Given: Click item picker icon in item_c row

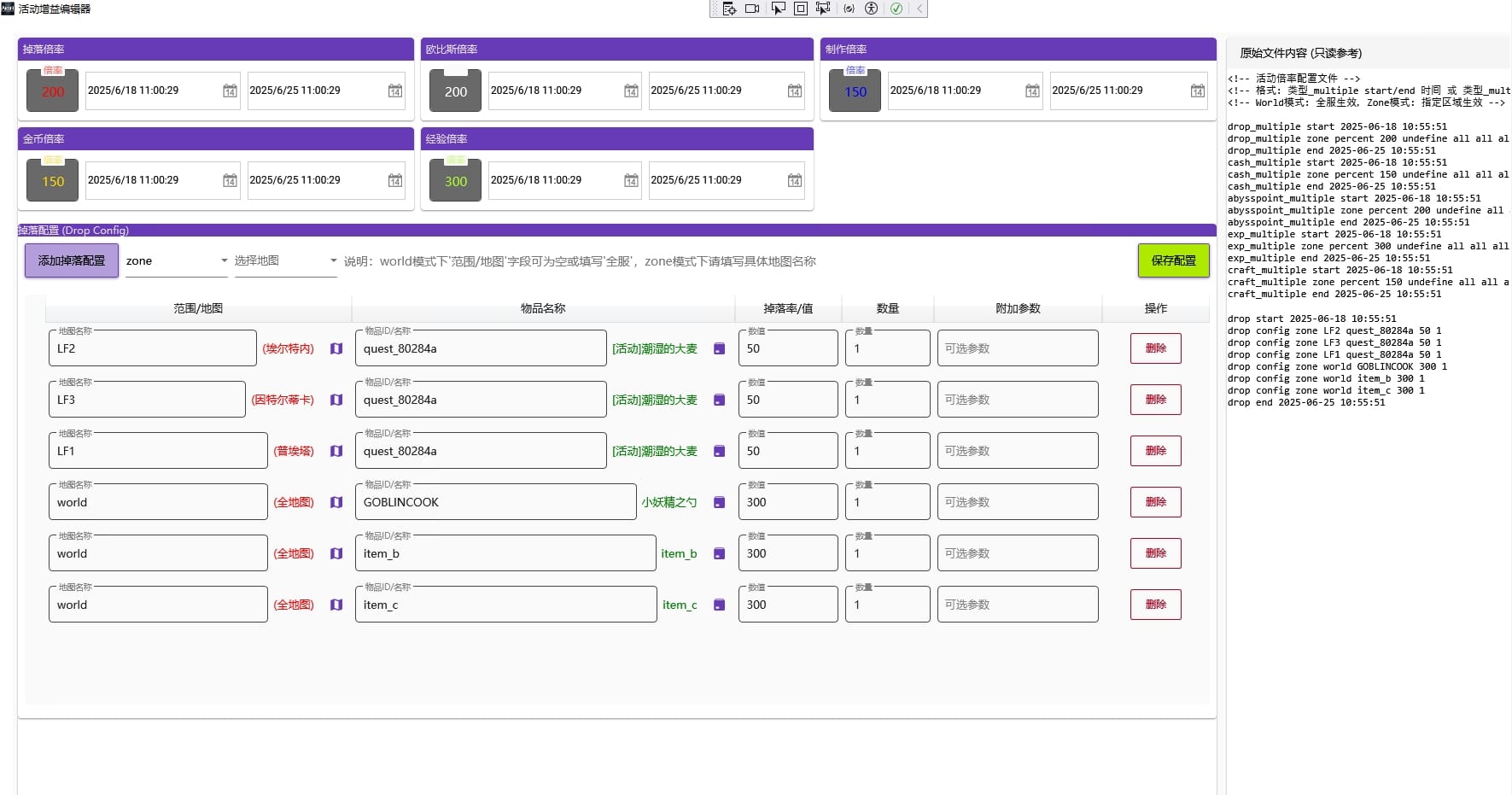Looking at the screenshot, I should 719,605.
